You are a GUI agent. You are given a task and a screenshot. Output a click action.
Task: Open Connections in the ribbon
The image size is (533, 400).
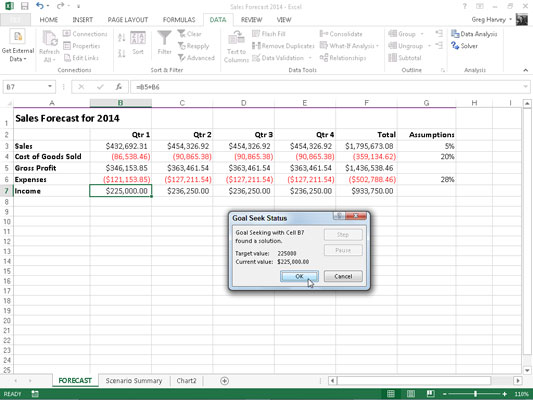click(x=85, y=34)
